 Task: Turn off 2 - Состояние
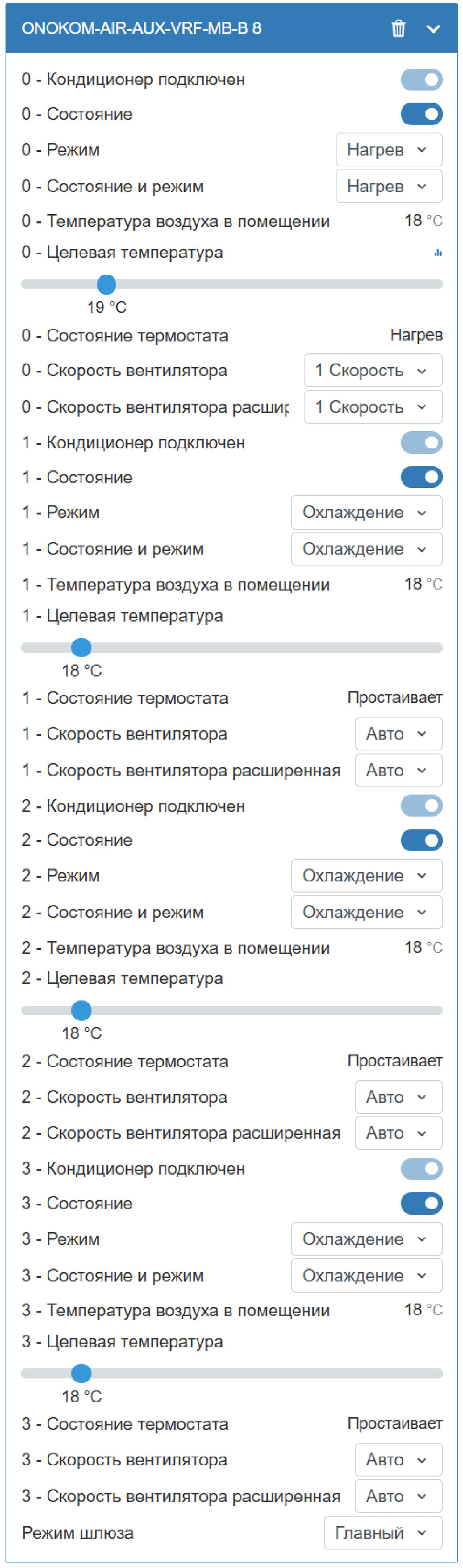422,840
